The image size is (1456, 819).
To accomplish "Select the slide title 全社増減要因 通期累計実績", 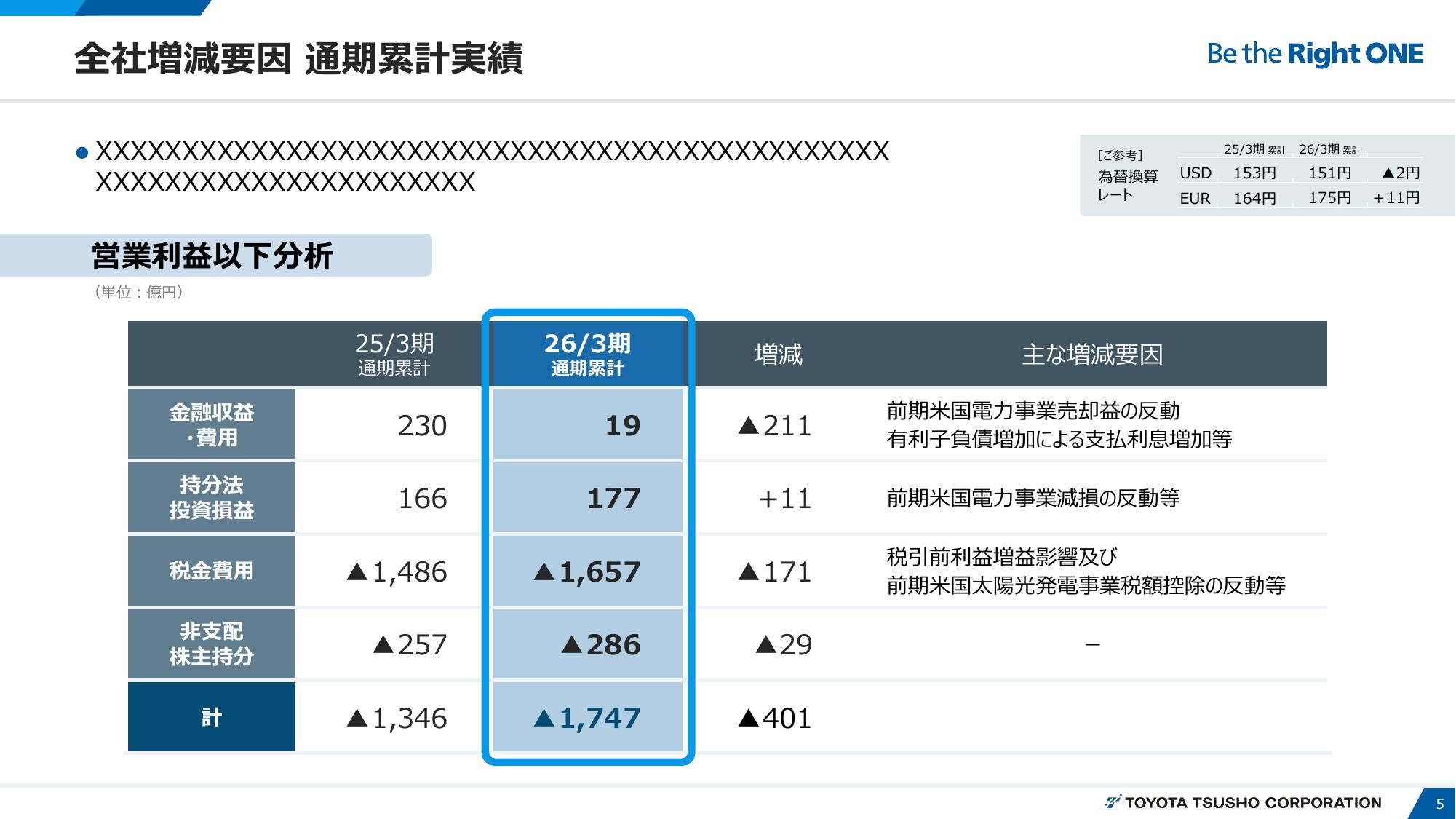I will click(298, 58).
